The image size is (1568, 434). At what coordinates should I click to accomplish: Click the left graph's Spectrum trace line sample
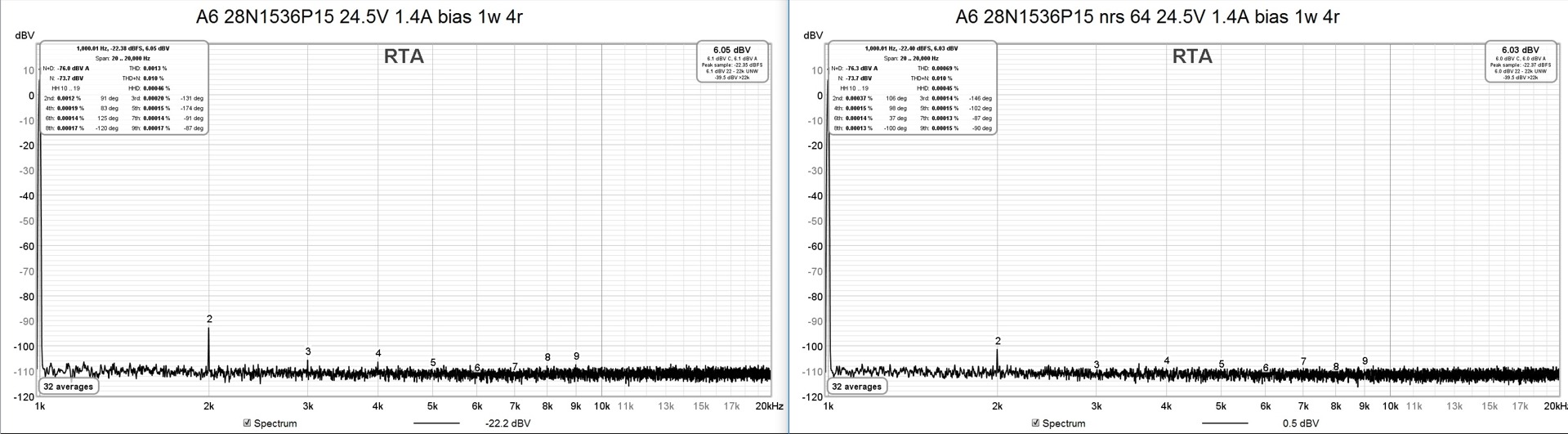[436, 423]
